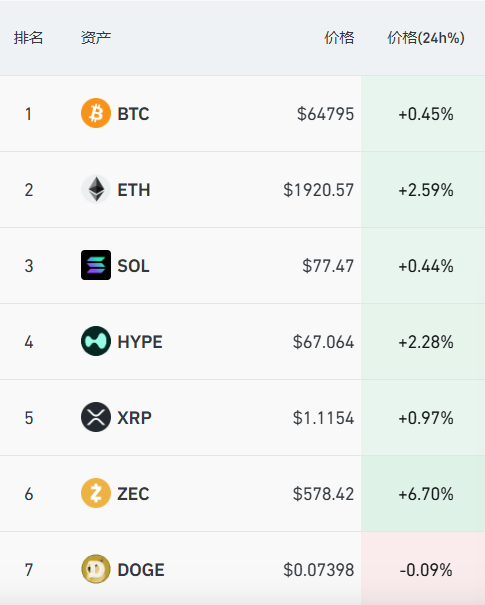Click the SOL price $77.47
This screenshot has width=485, height=605.
(x=328, y=266)
